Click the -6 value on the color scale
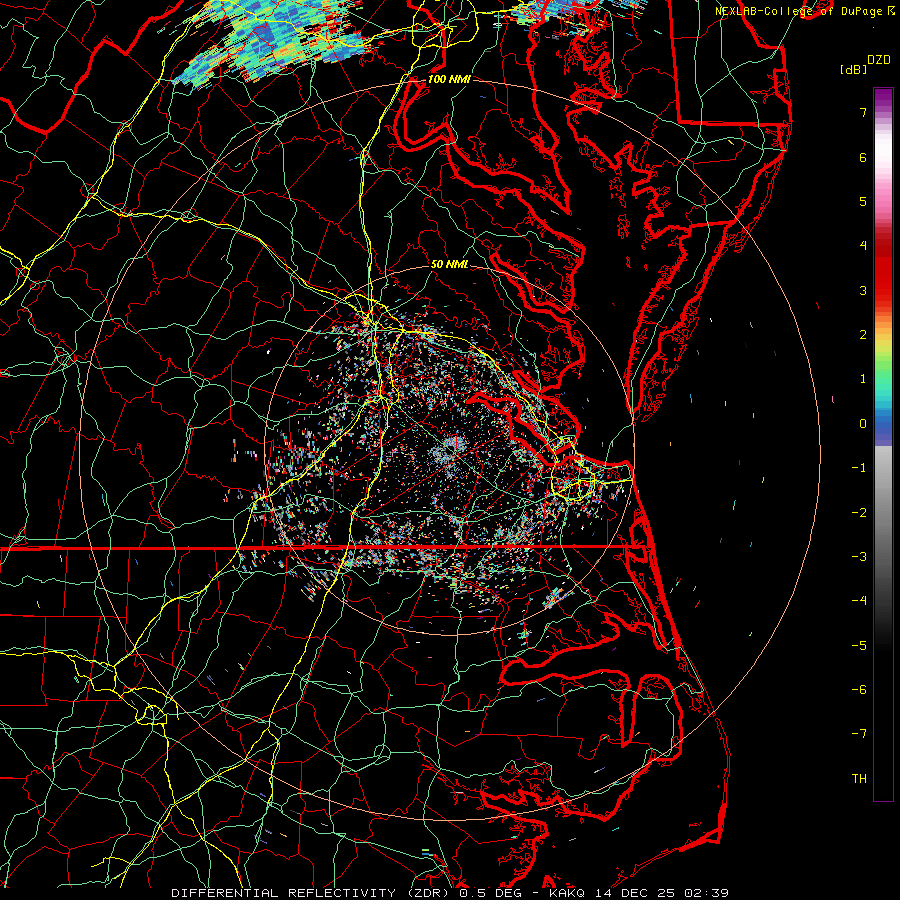The image size is (900, 900). tap(859, 690)
